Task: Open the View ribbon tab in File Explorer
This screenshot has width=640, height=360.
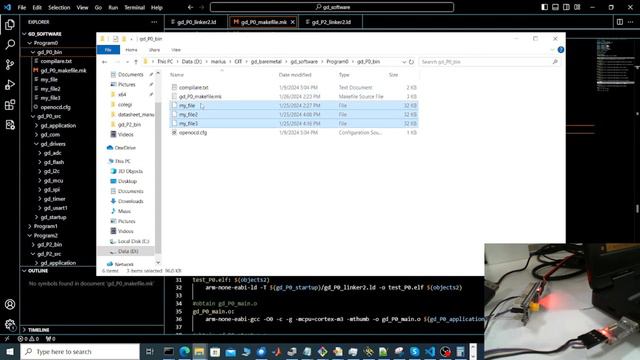Action: pos(176,50)
